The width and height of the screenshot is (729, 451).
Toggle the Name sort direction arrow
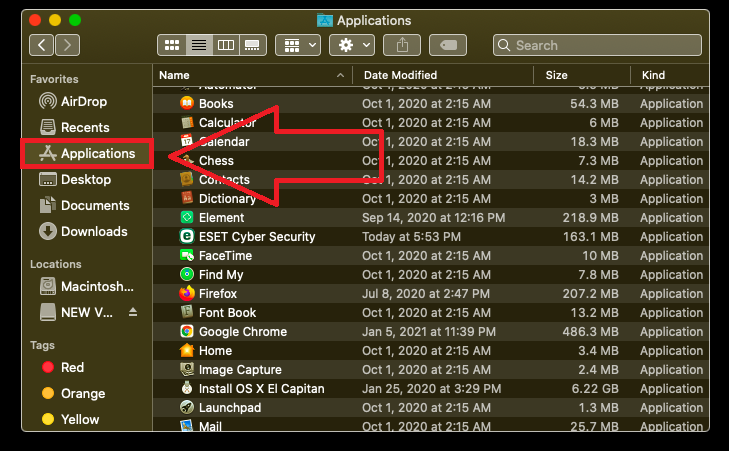tap(340, 75)
